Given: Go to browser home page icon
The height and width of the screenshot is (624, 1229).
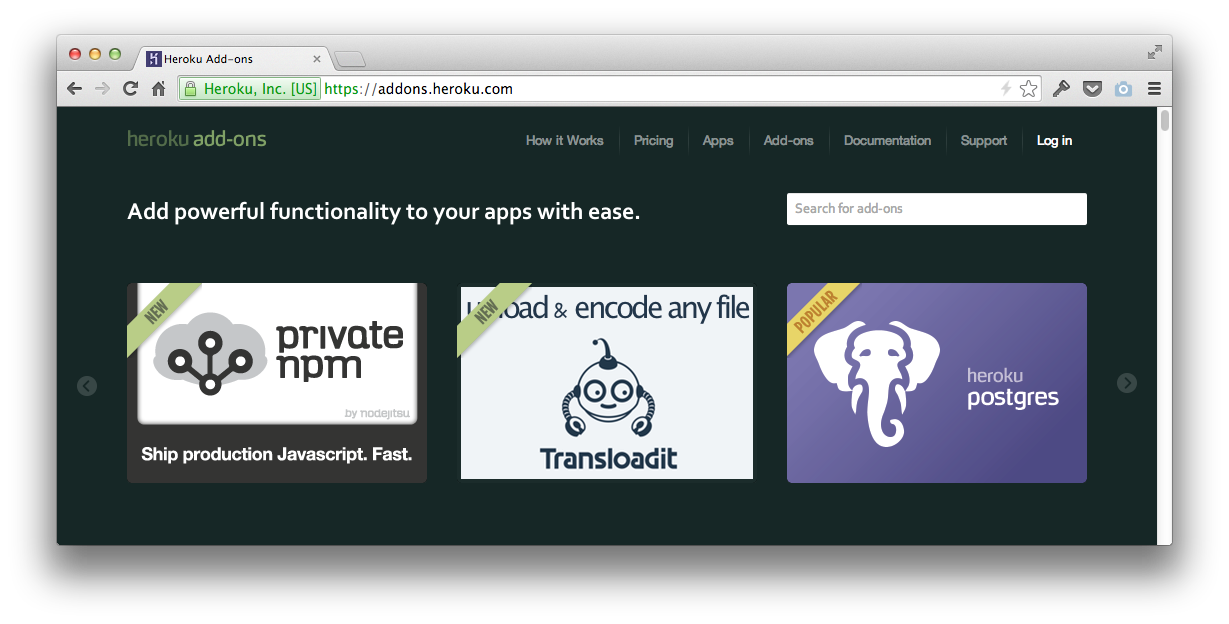Looking at the screenshot, I should coord(158,89).
